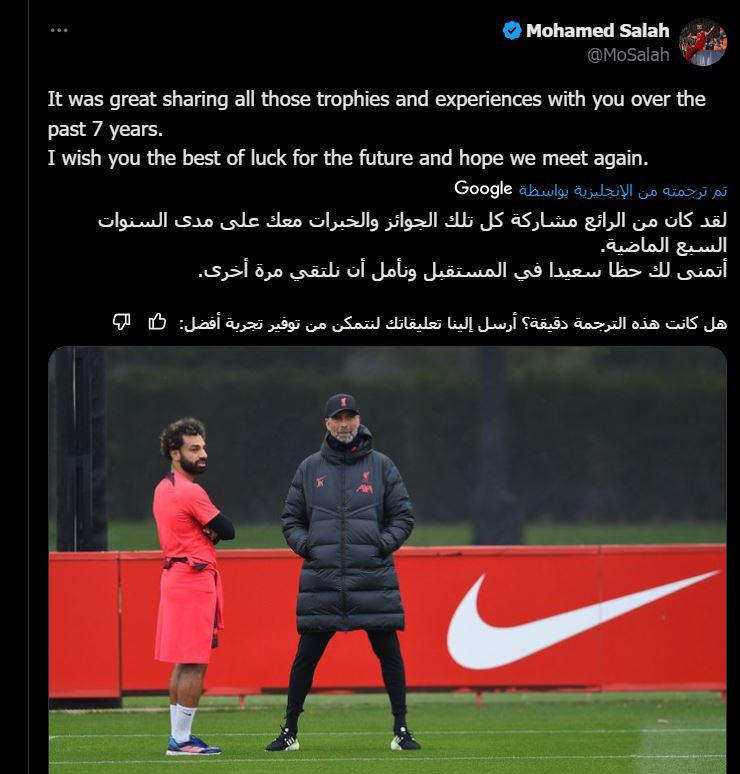This screenshot has height=774, width=740.
Task: Open the three-dot more options menu
Action: pos(59,31)
